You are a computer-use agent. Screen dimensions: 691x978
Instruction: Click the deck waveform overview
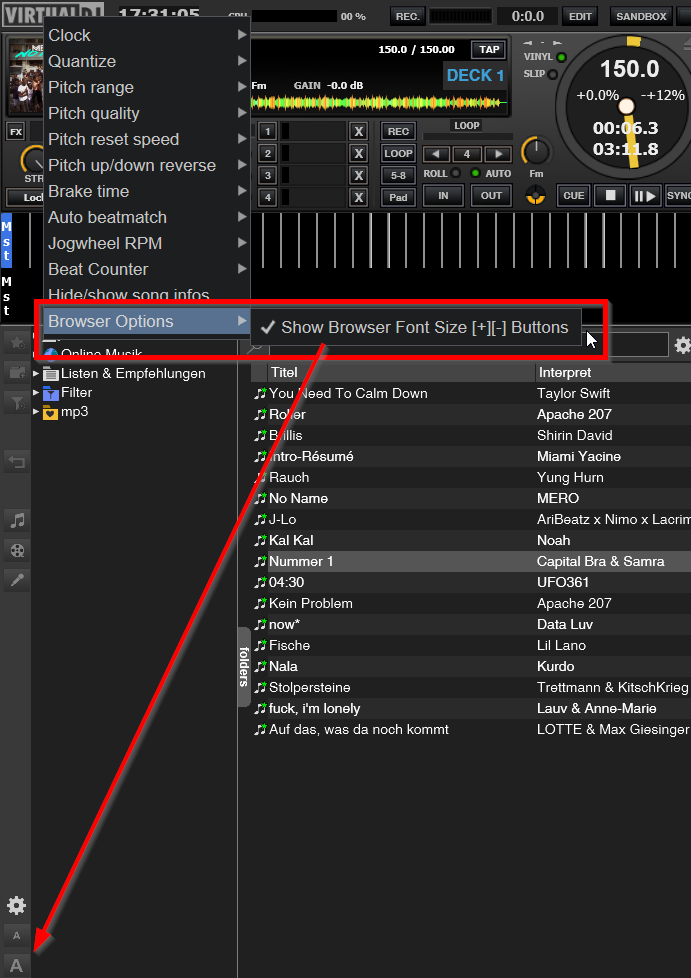click(379, 103)
